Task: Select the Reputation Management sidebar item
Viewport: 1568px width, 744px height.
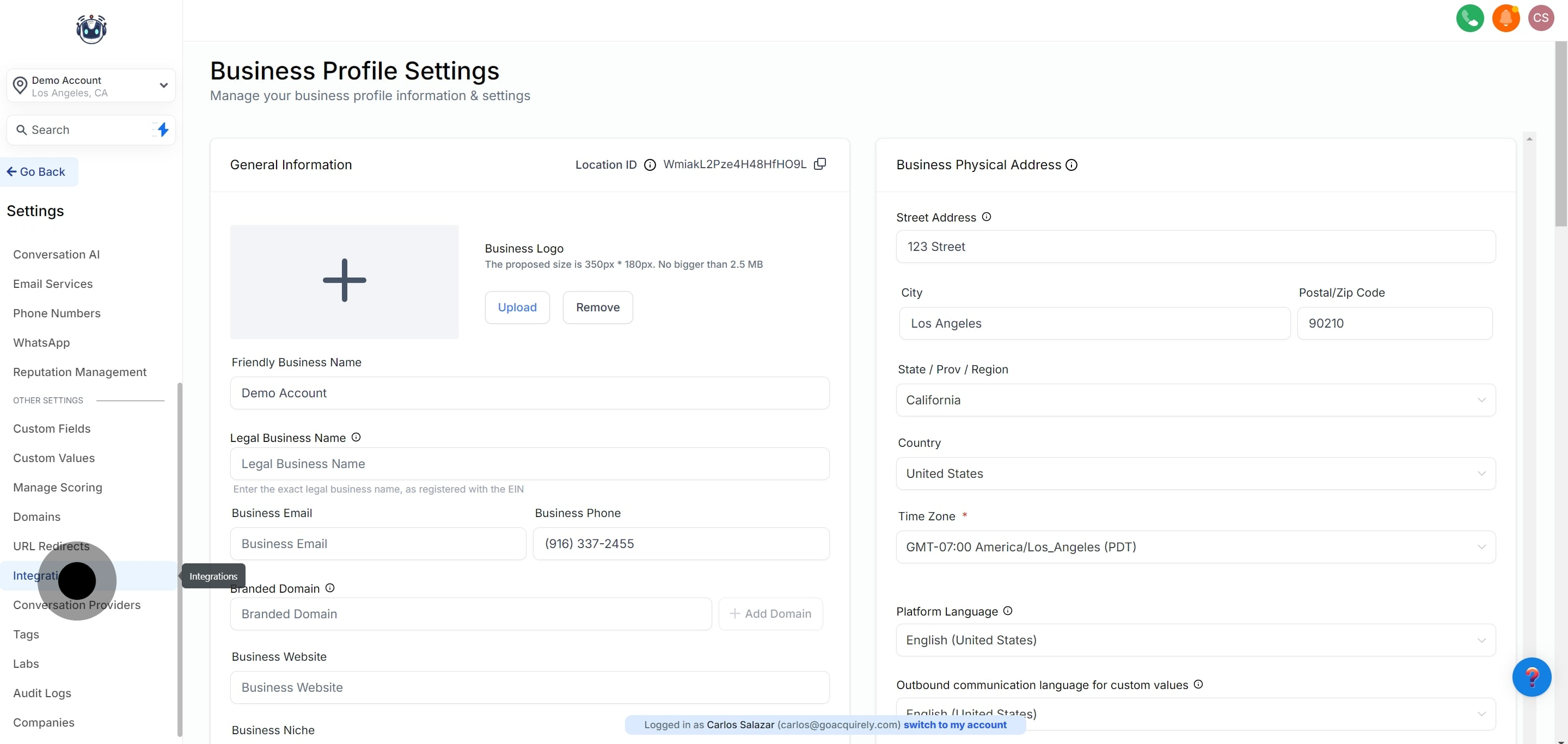Action: pyautogui.click(x=79, y=372)
